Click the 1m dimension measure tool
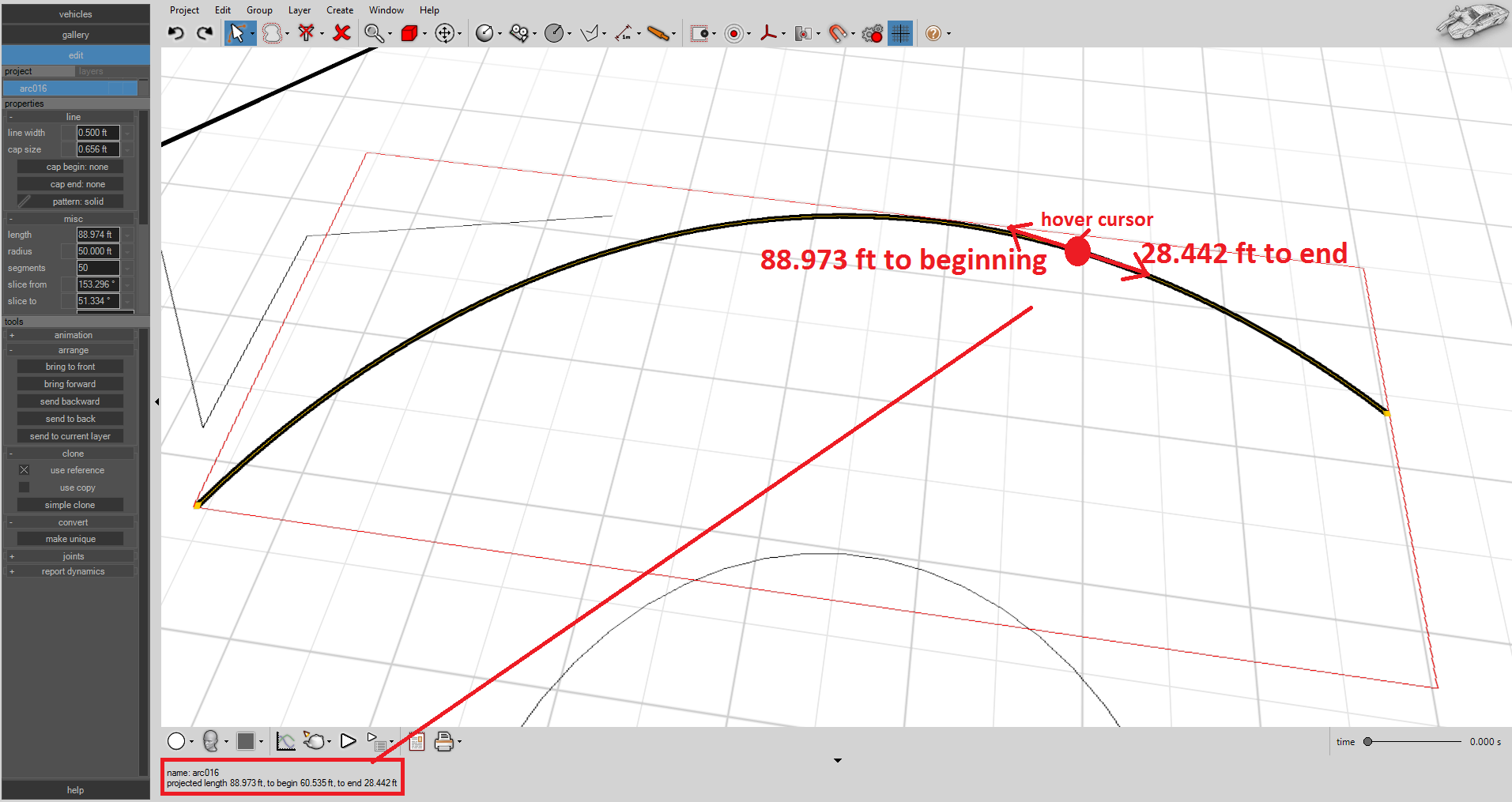This screenshot has width=1512, height=802. coord(624,33)
